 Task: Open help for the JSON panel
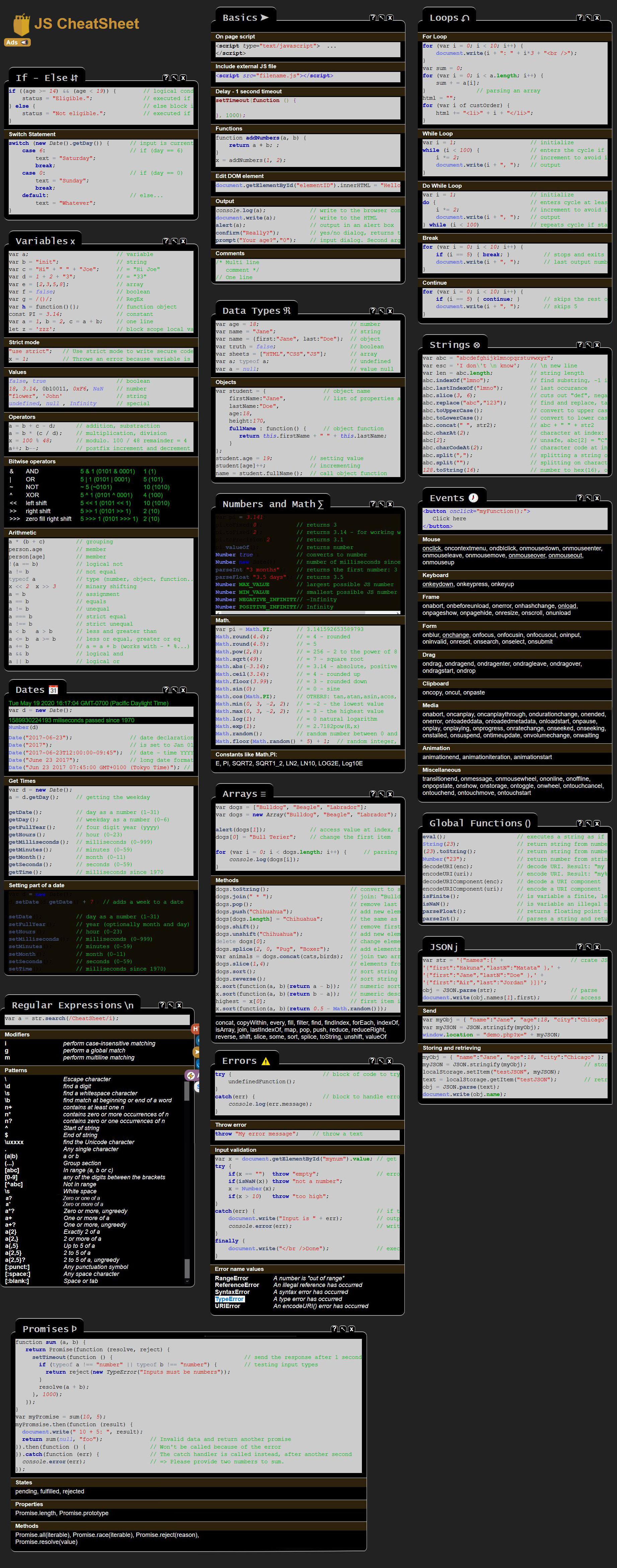pos(580,947)
